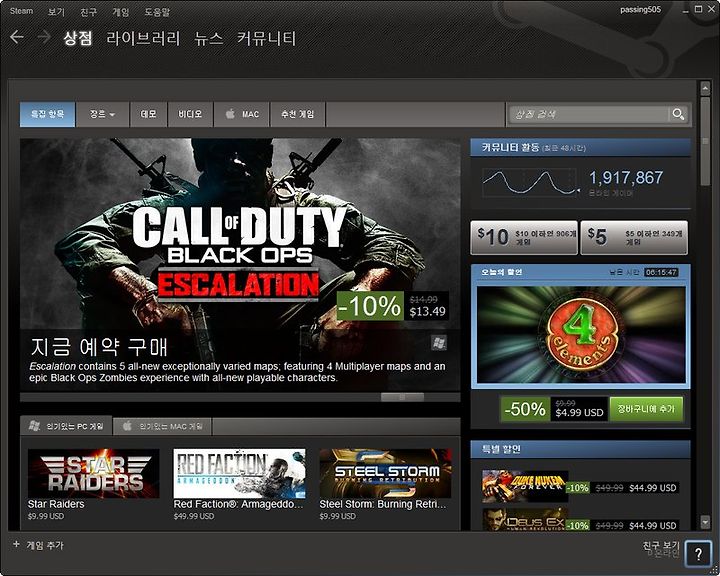The width and height of the screenshot is (720, 576).
Task: Go back with the left arrow
Action: pos(17,37)
